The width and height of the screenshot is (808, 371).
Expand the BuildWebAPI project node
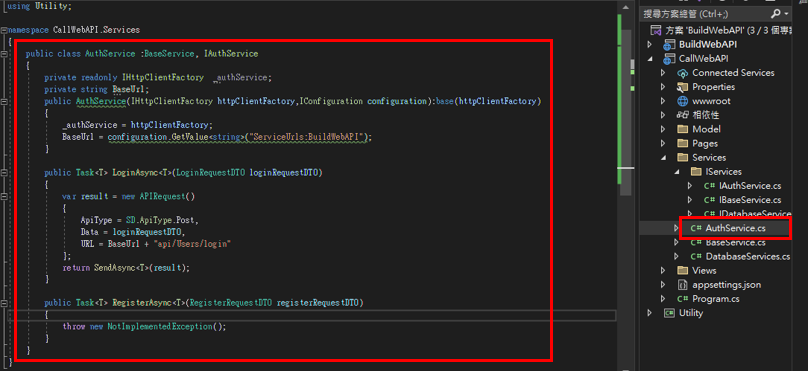649,44
